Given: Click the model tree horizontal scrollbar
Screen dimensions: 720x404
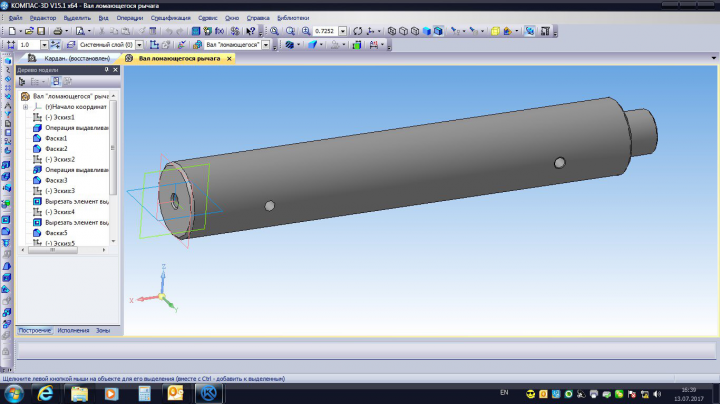Looking at the screenshot, I should 52,250.
